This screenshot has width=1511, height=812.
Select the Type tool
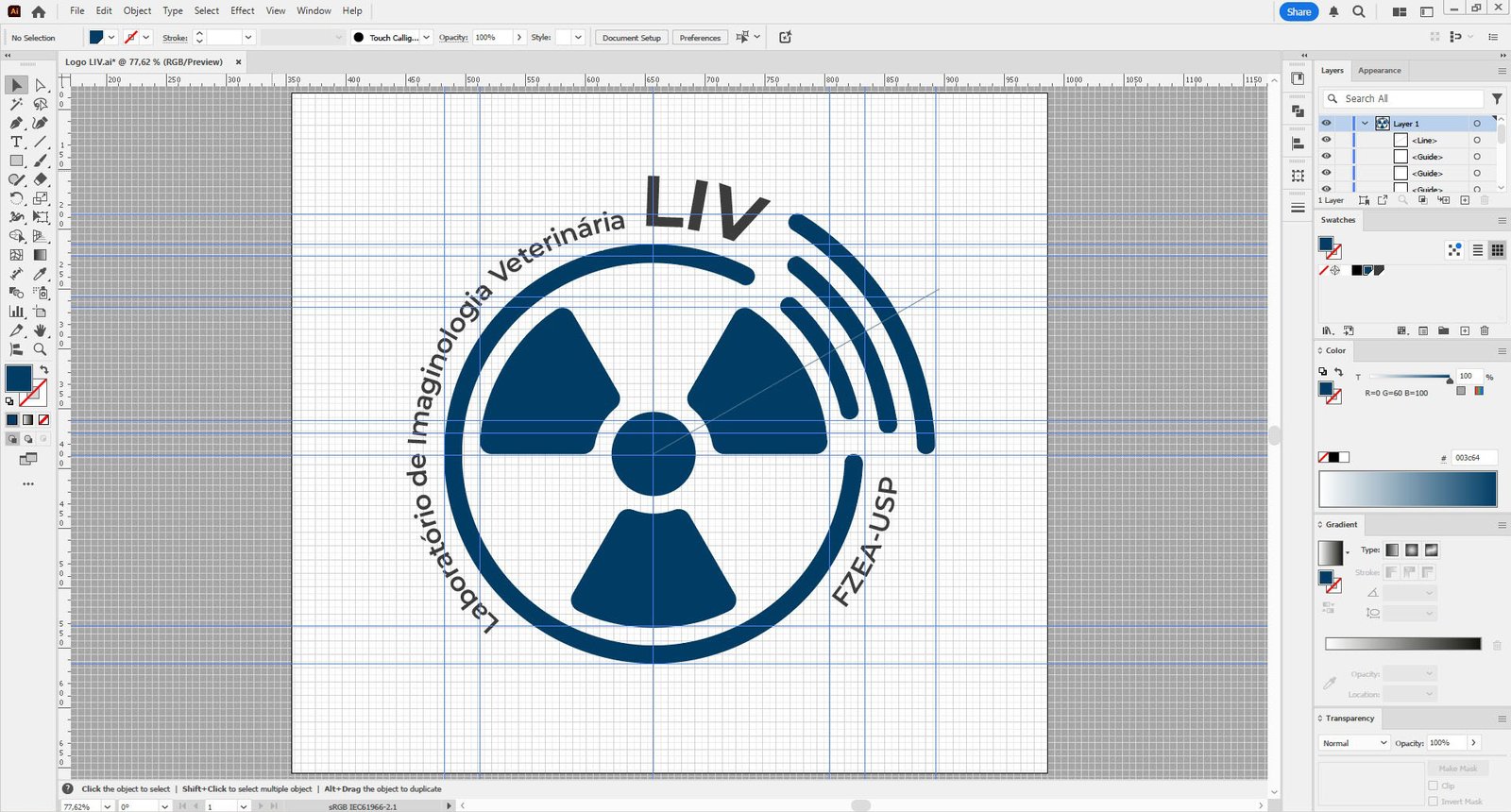[x=16, y=142]
